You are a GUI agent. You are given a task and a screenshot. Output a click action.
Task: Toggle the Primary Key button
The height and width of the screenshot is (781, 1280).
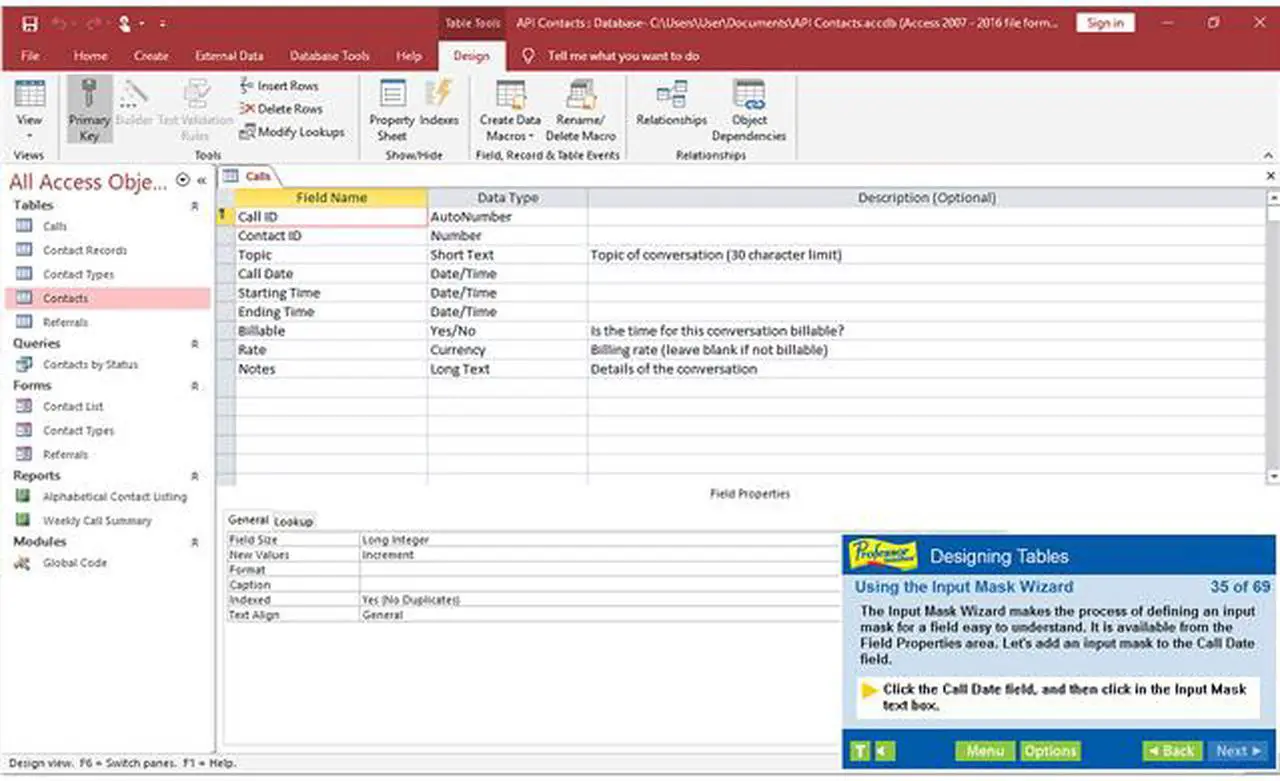tap(89, 110)
